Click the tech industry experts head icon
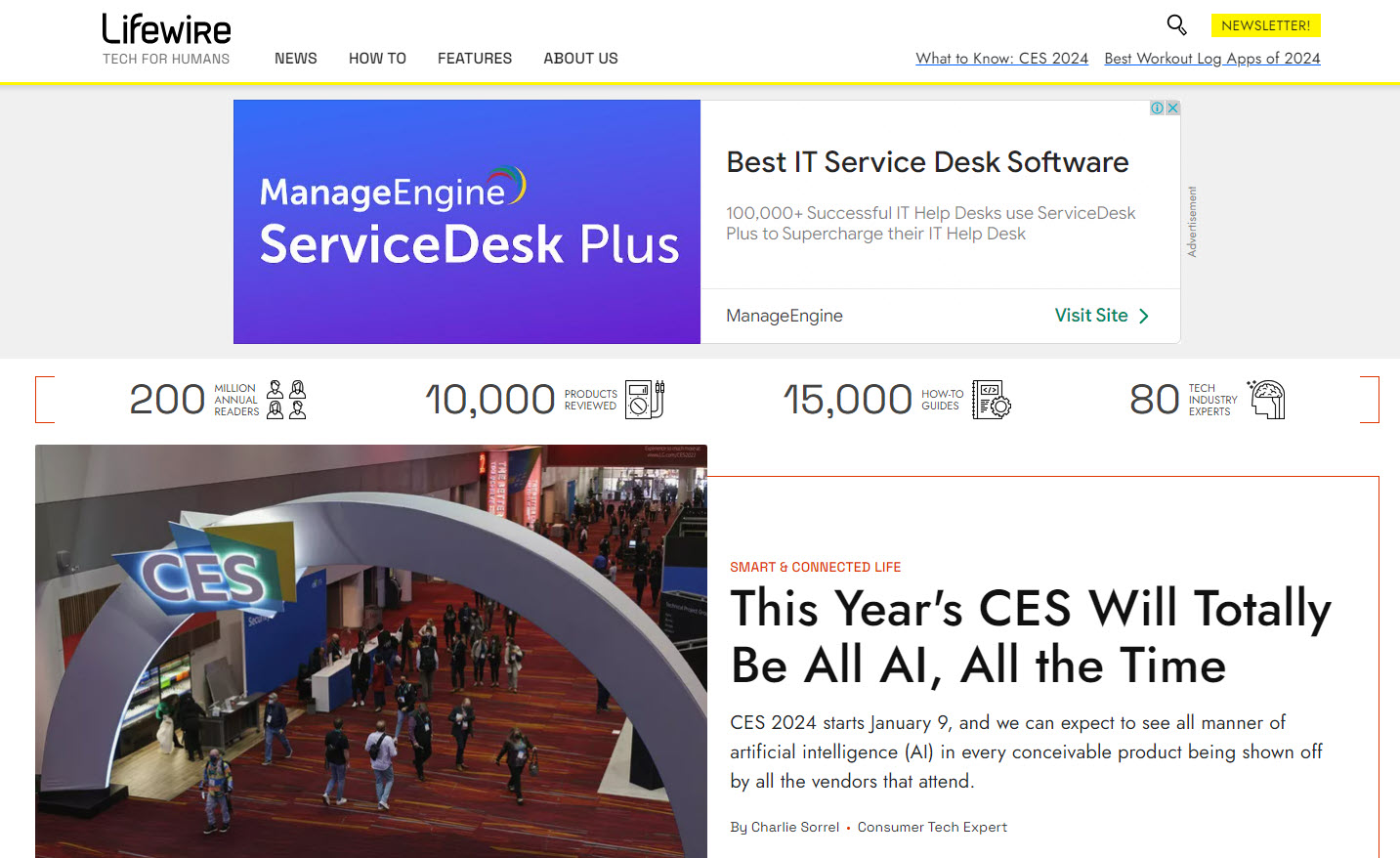The image size is (1400, 858). pos(1266,400)
